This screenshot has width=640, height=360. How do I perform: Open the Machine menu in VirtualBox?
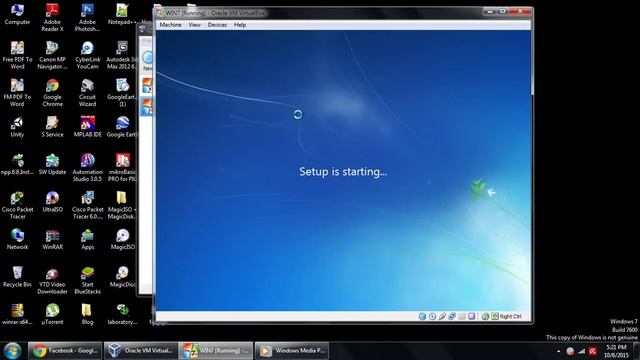(x=170, y=25)
